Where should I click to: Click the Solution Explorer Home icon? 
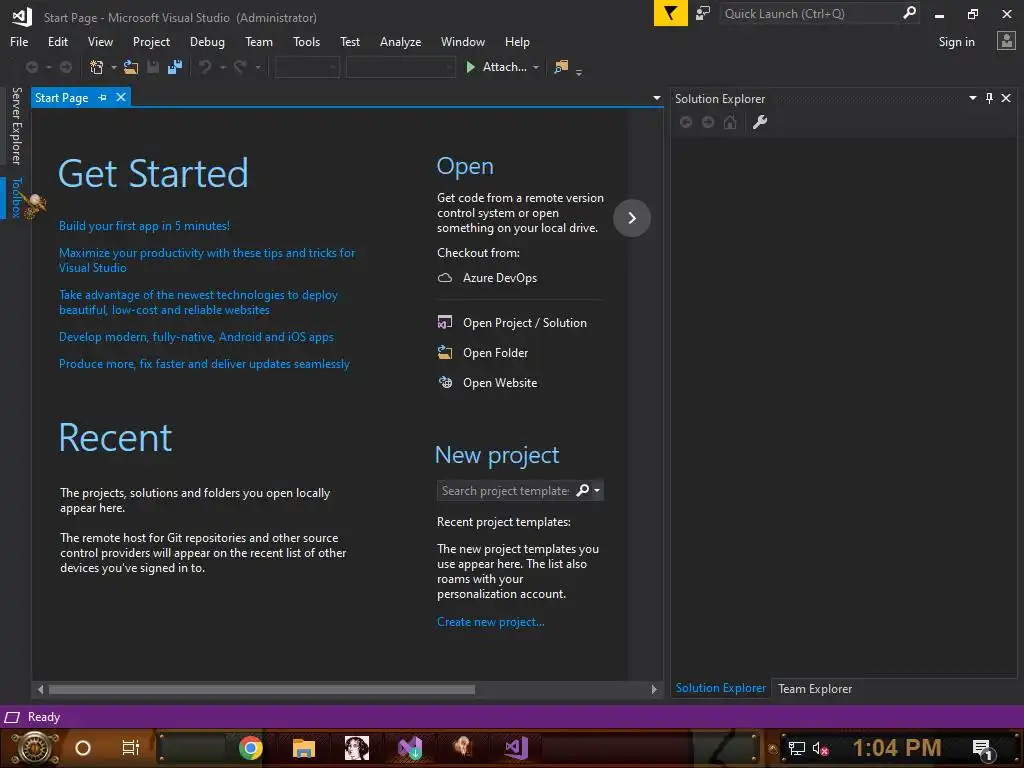click(730, 122)
